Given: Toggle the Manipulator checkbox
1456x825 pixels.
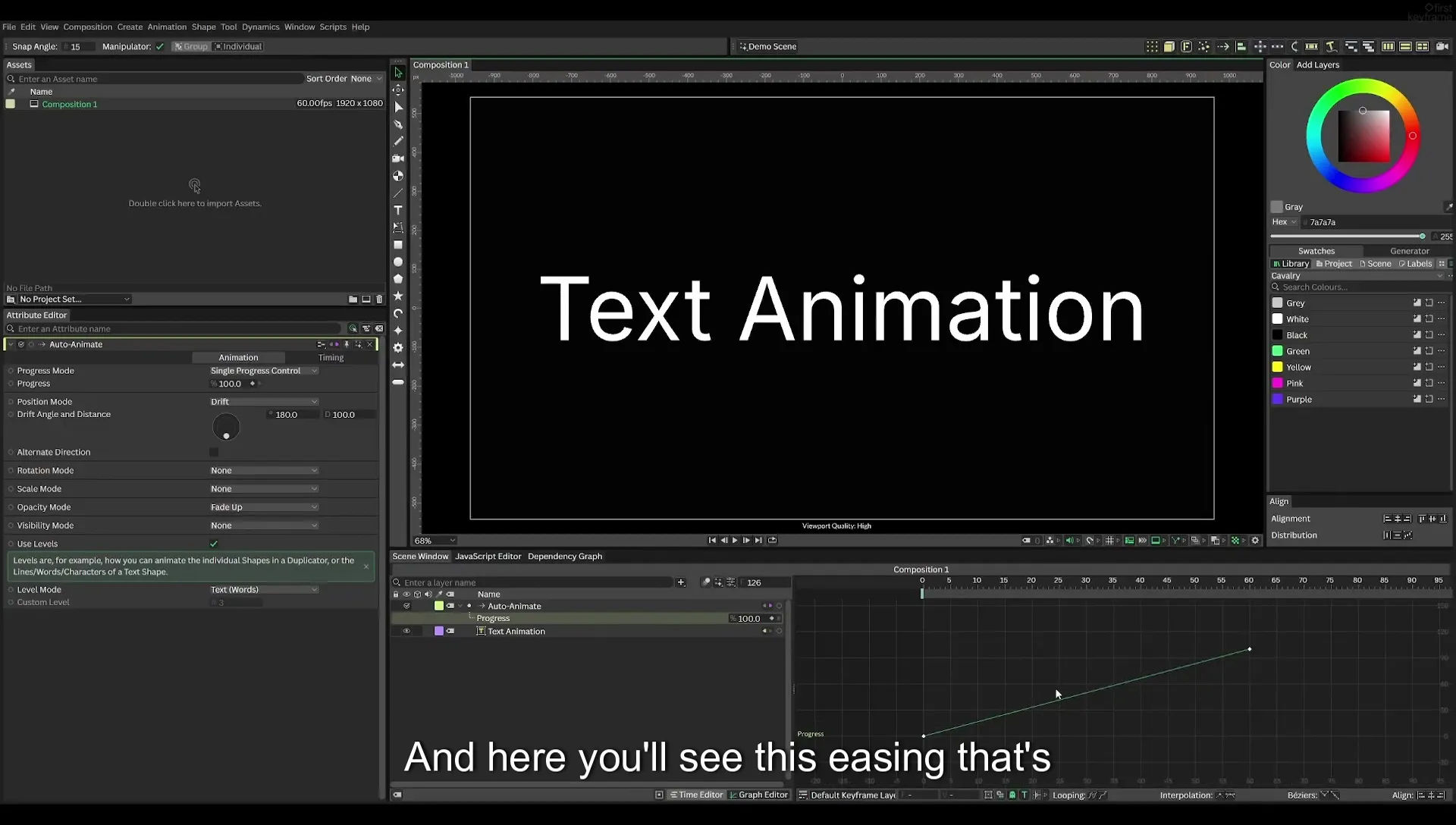Looking at the screenshot, I should click(160, 47).
